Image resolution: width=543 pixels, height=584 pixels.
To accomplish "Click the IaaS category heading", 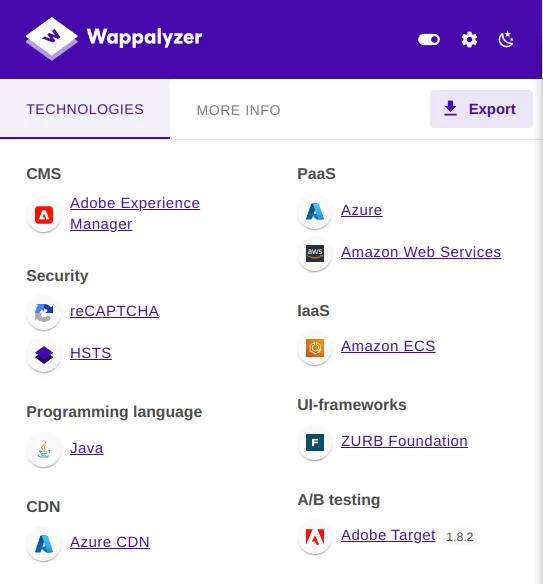I will 314,311.
